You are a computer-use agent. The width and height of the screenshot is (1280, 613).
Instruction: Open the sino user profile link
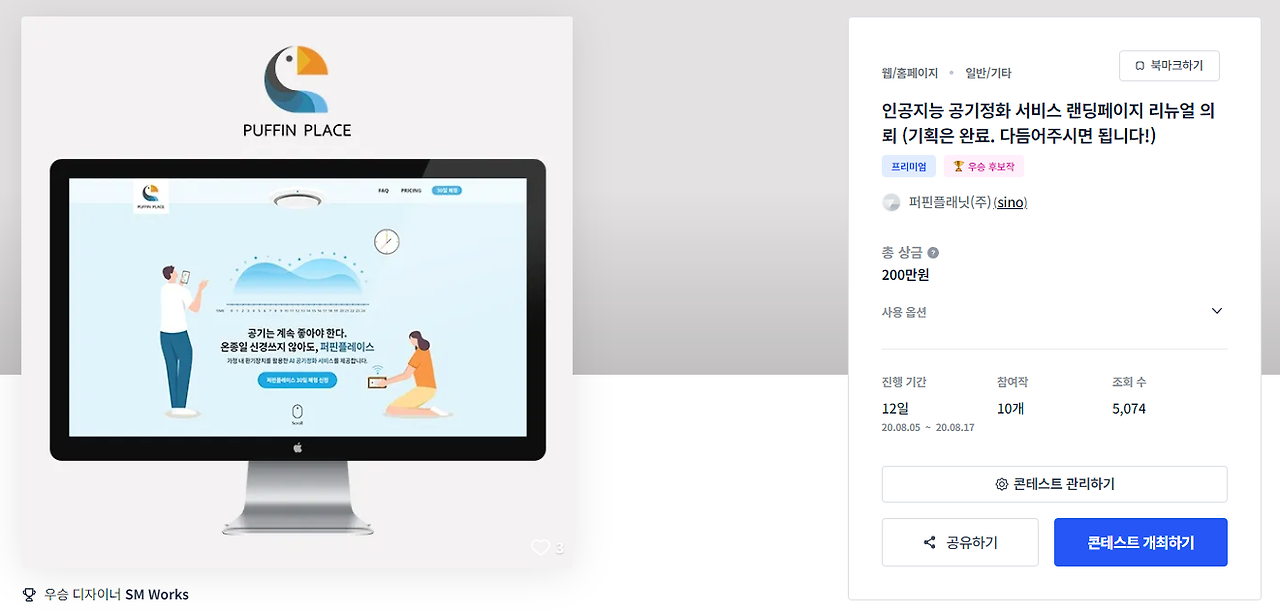(x=1011, y=203)
